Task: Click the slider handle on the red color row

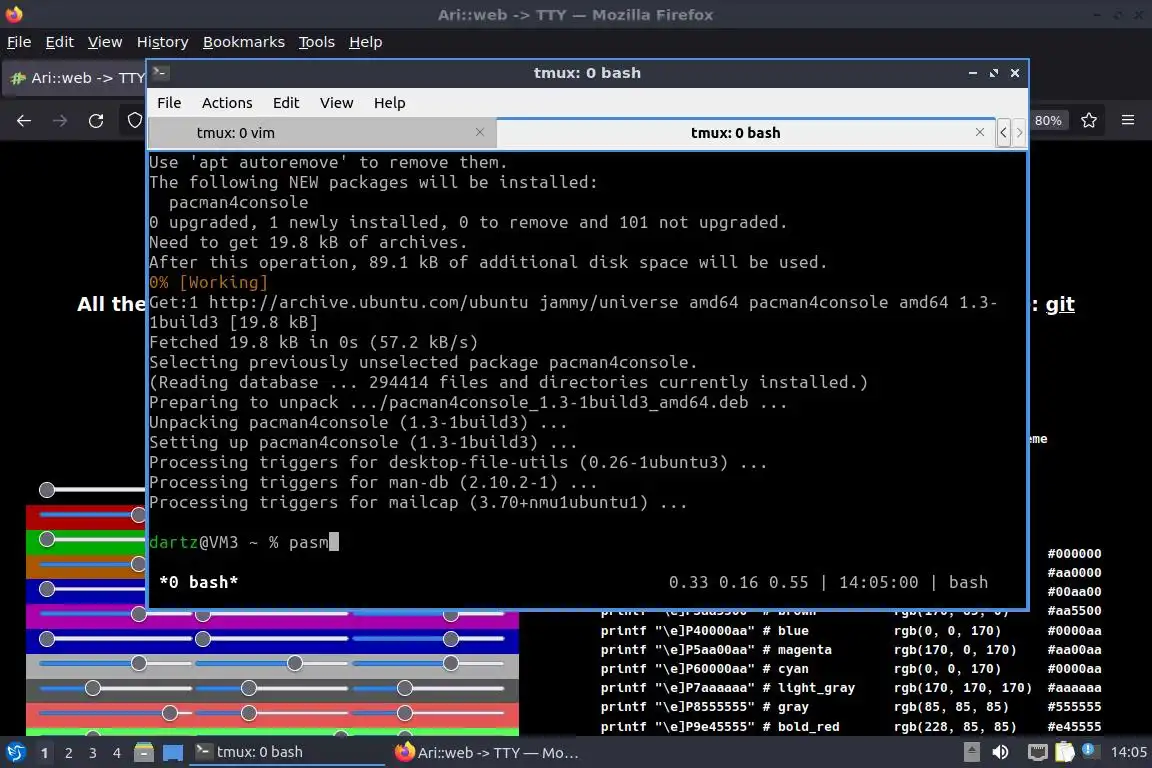Action: (x=138, y=514)
